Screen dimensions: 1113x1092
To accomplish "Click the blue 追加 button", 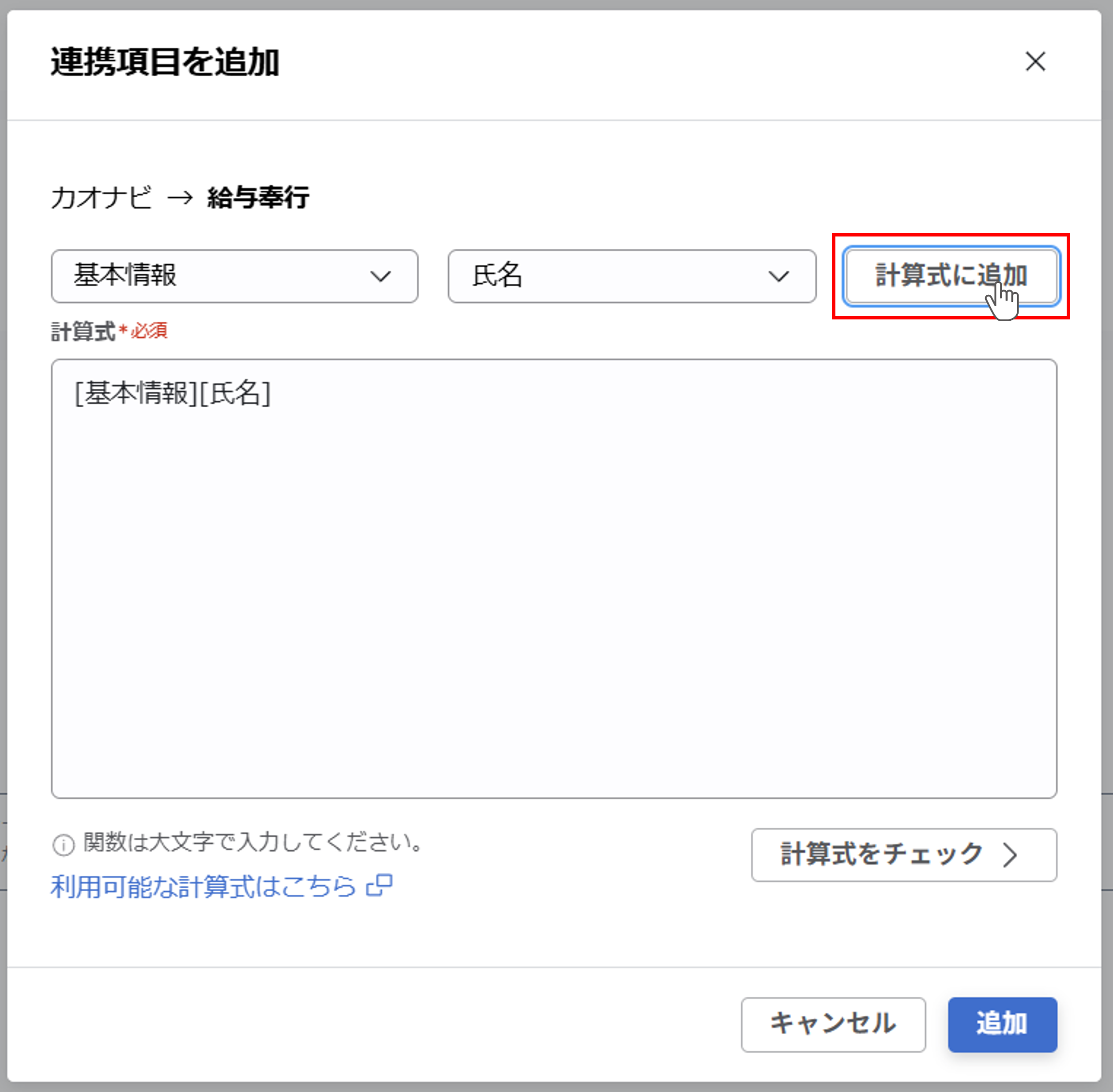I will pyautogui.click(x=1002, y=1024).
